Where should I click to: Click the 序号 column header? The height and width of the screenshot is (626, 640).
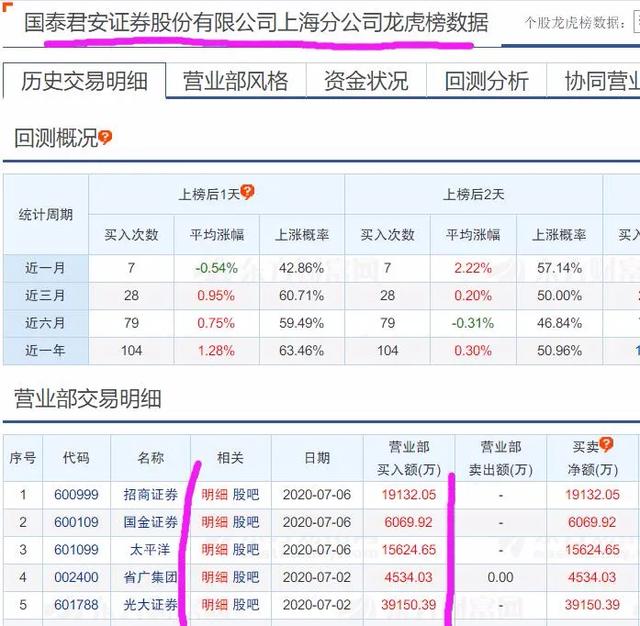(x=23, y=458)
